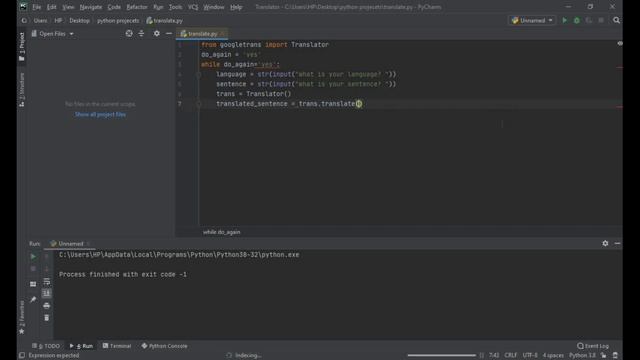The height and width of the screenshot is (360, 640).
Task: Open the Refactor menu
Action: pos(137,7)
